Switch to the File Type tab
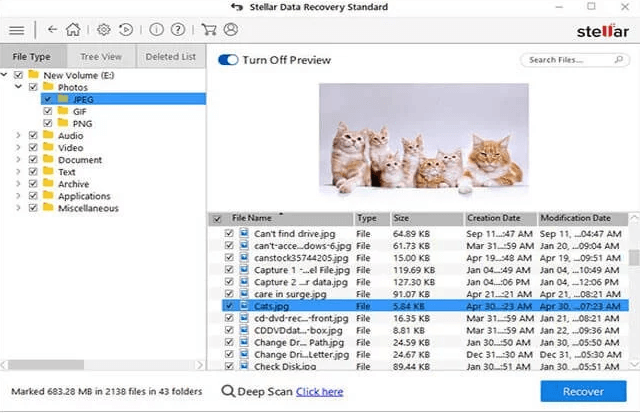This screenshot has height=413, width=640. 33,56
